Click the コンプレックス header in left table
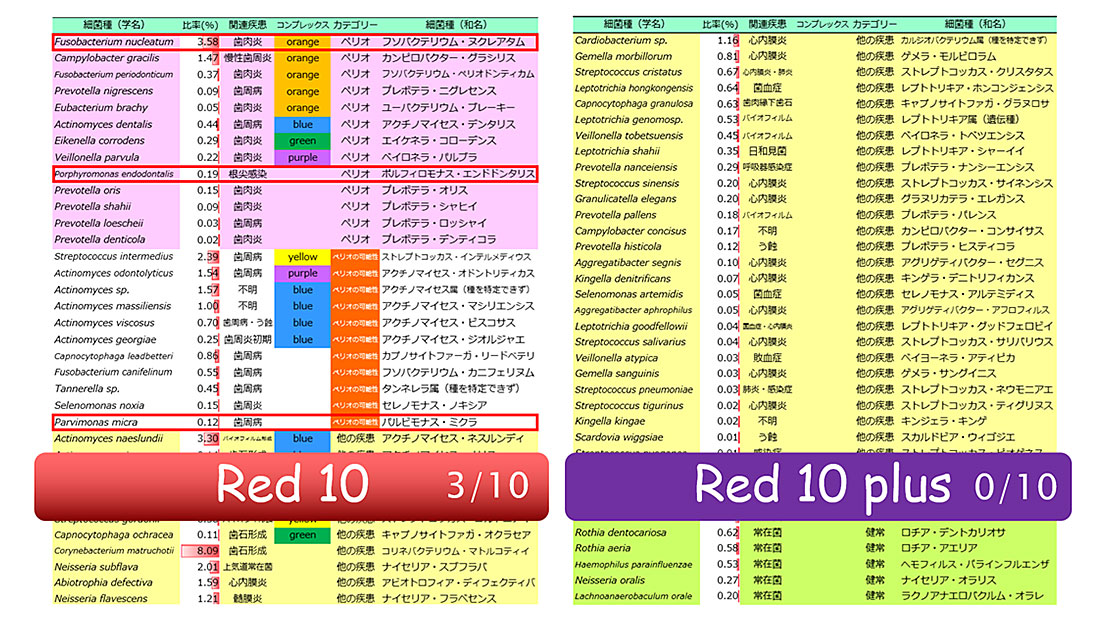The image size is (1110, 620). (x=302, y=25)
